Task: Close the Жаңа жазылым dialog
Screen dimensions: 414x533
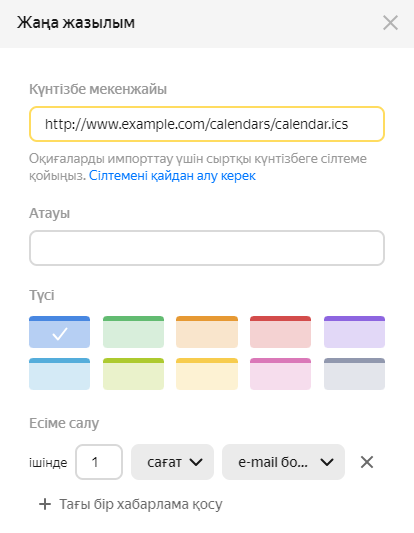Action: 390,23
